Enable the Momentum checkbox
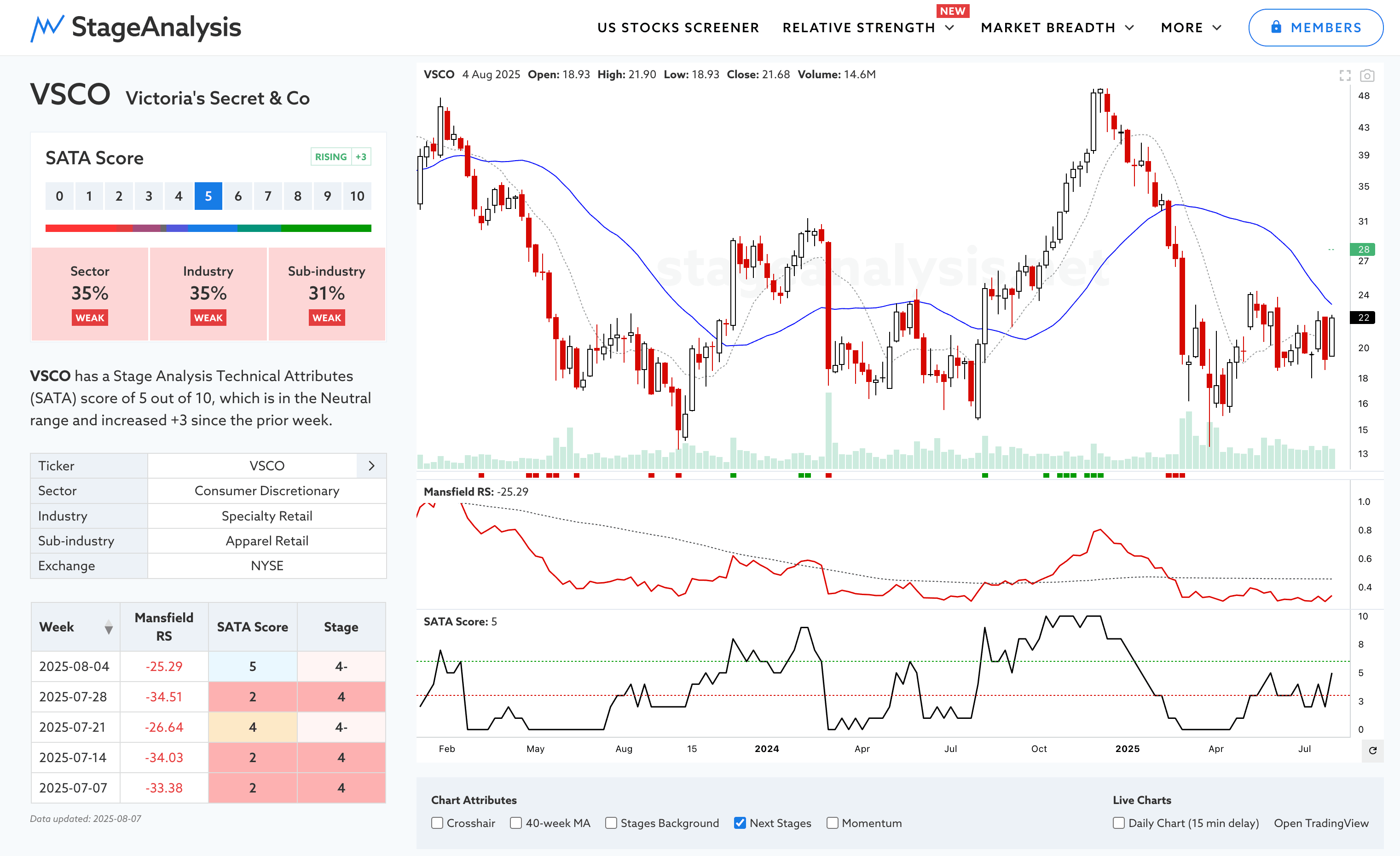The width and height of the screenshot is (1400, 856). 832,822
